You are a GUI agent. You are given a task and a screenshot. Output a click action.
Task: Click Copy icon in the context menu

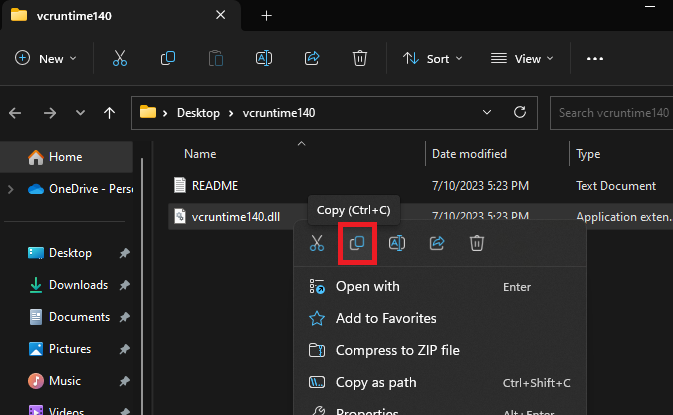[357, 243]
